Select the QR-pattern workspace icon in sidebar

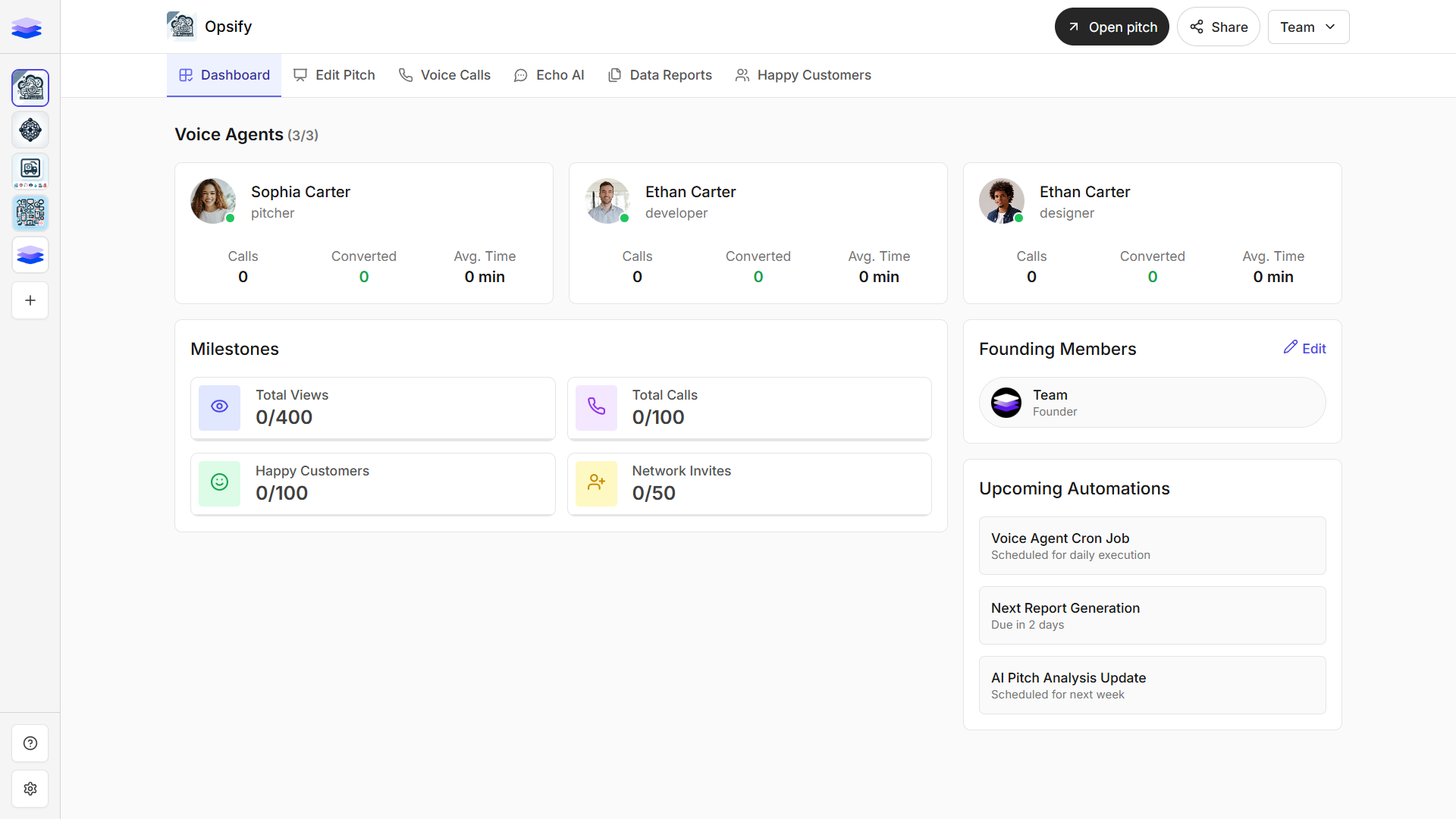click(30, 213)
